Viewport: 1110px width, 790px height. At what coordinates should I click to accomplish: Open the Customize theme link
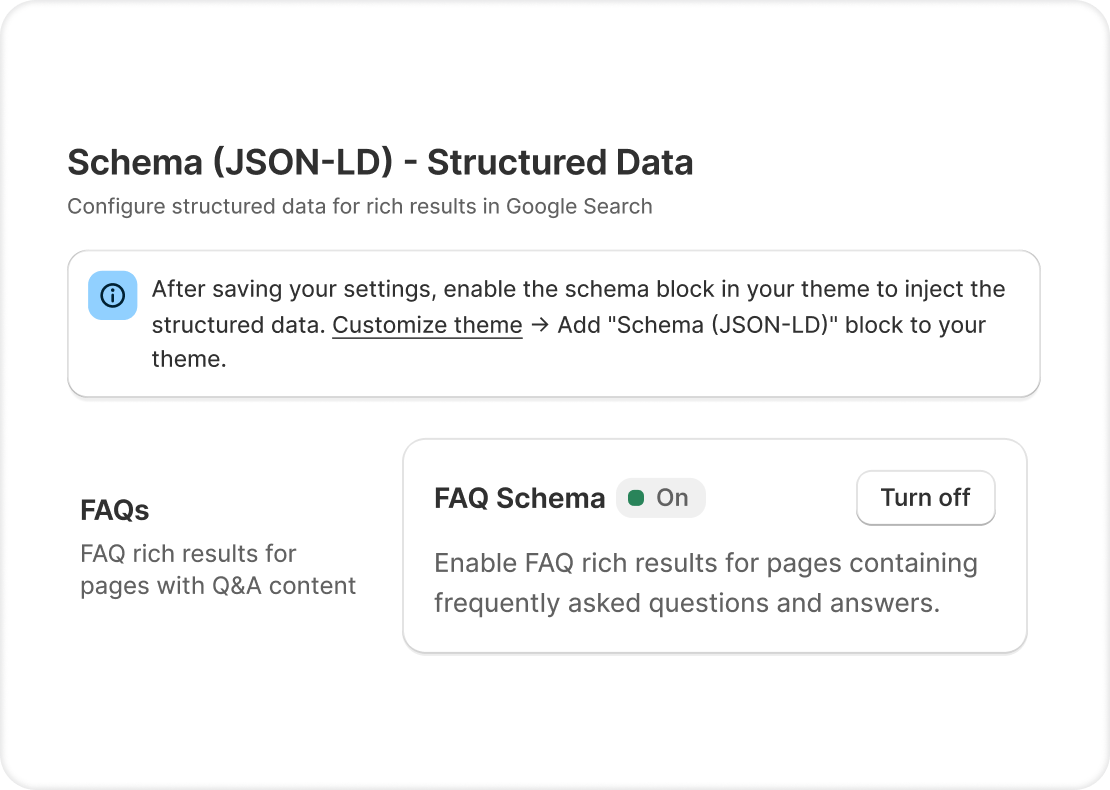pos(427,325)
